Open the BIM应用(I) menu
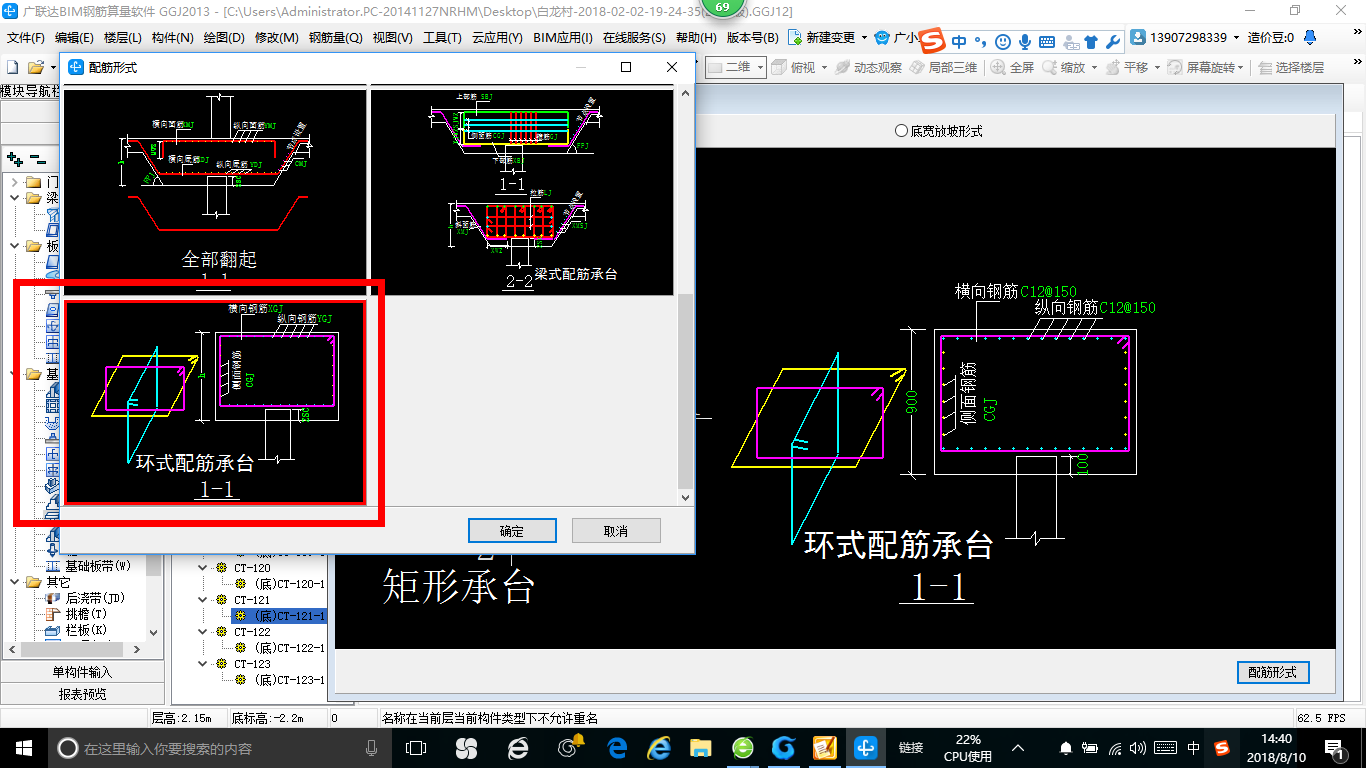The image size is (1366, 768). pyautogui.click(x=563, y=38)
